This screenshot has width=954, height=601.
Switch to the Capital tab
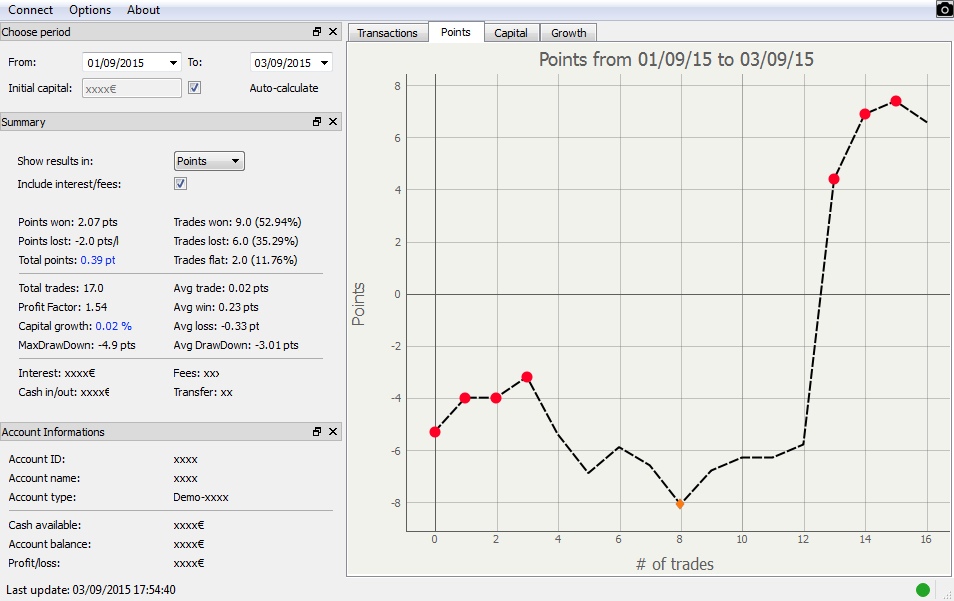point(511,33)
